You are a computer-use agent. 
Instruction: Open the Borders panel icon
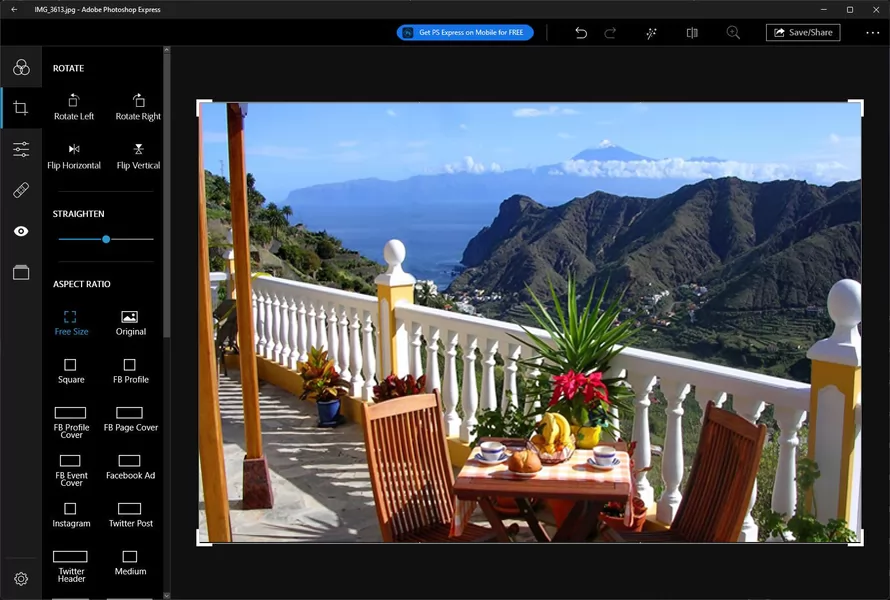pyautogui.click(x=21, y=272)
